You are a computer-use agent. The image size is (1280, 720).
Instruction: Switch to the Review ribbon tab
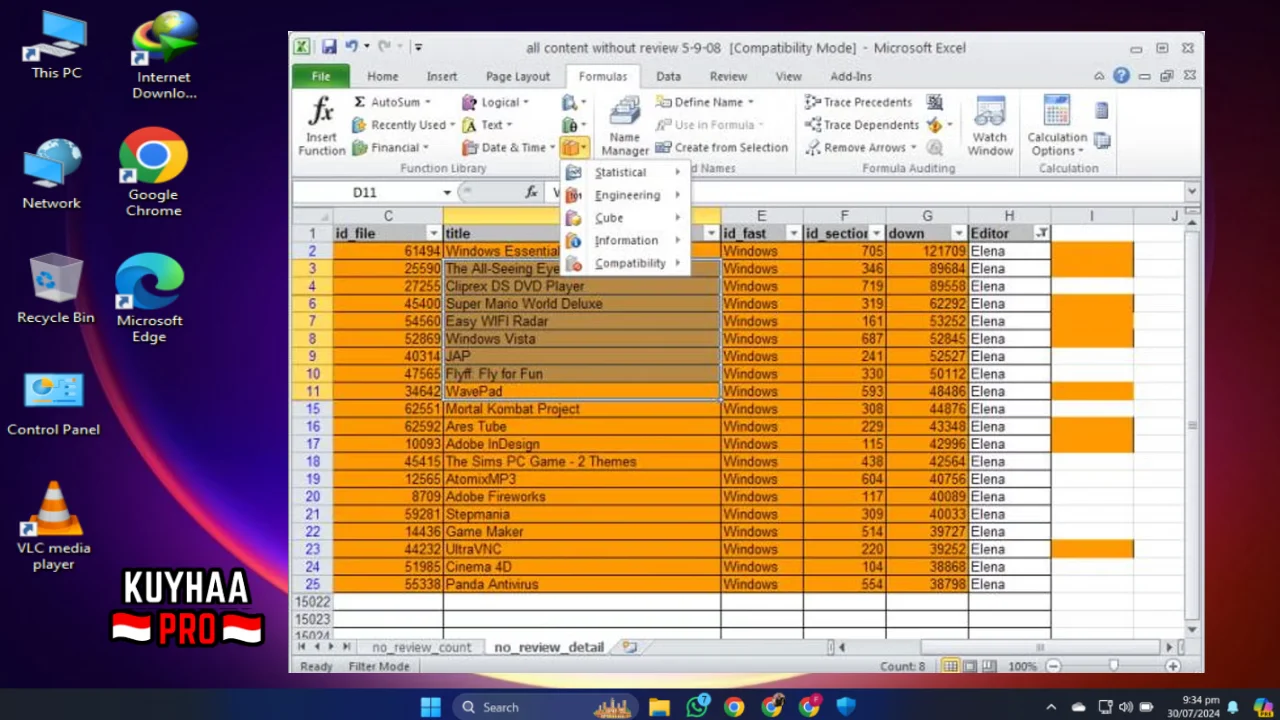click(728, 76)
